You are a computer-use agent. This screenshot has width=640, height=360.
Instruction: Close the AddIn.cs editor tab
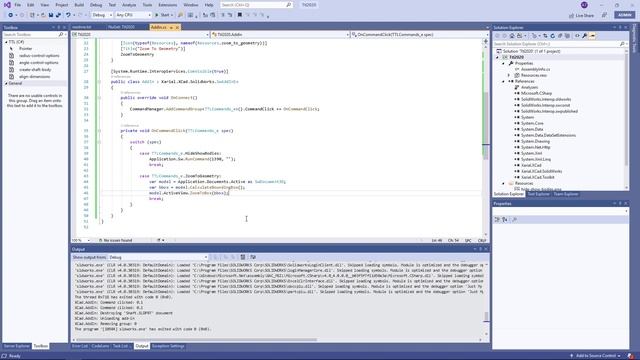pyautogui.click(x=177, y=27)
